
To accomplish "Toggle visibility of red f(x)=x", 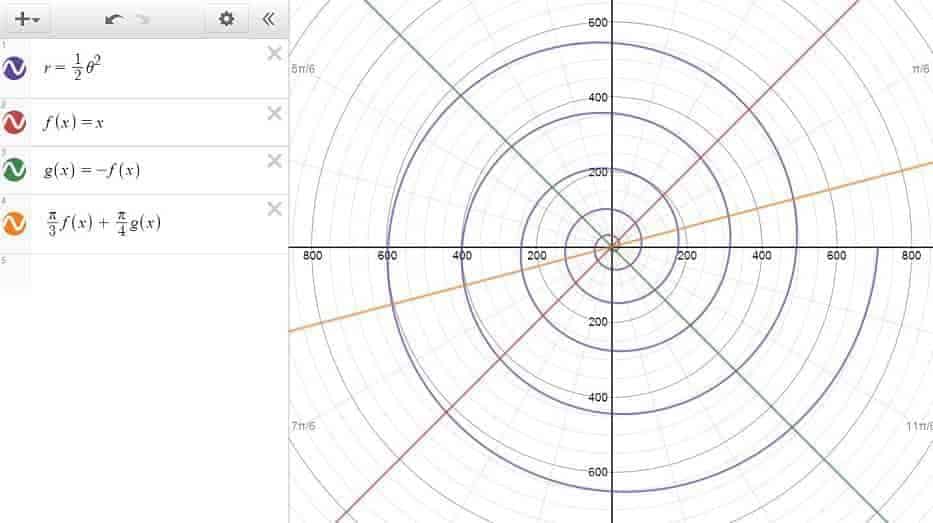I will (x=14, y=122).
